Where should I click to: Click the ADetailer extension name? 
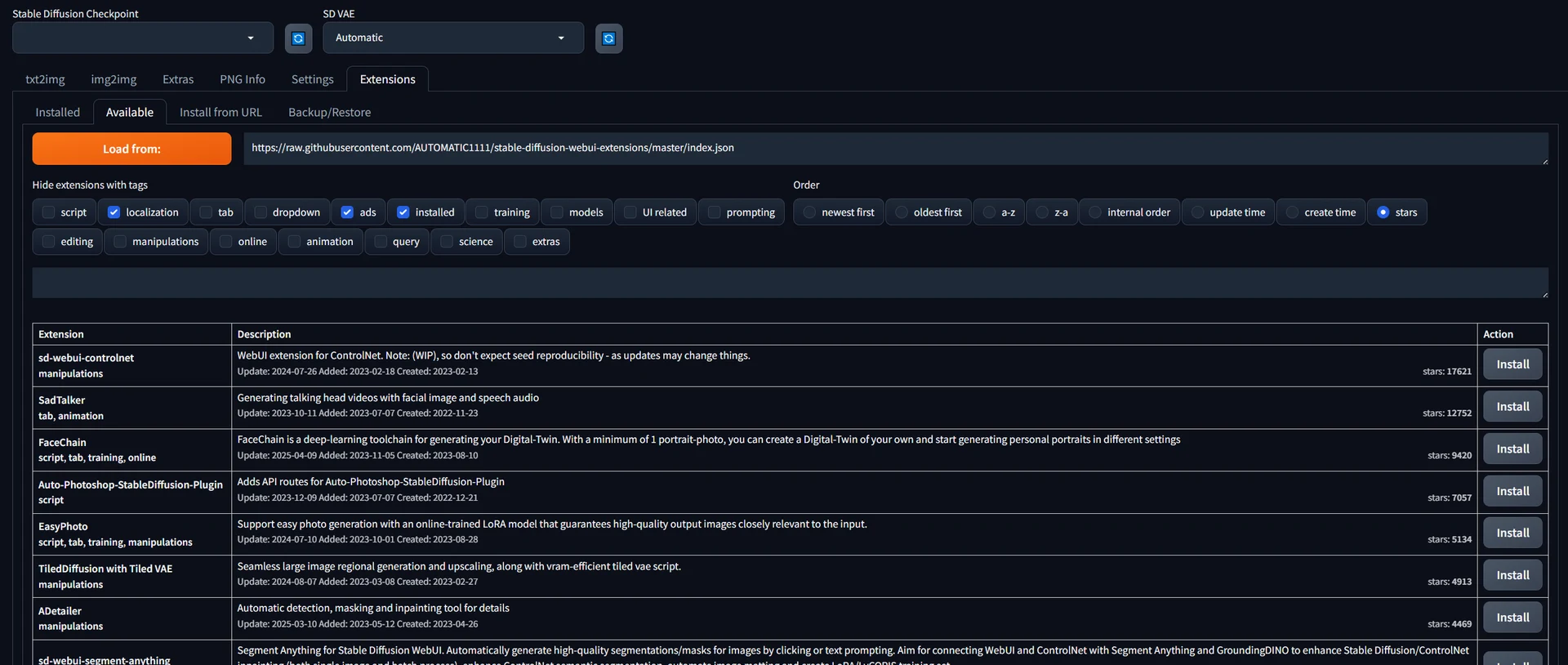pyautogui.click(x=60, y=611)
